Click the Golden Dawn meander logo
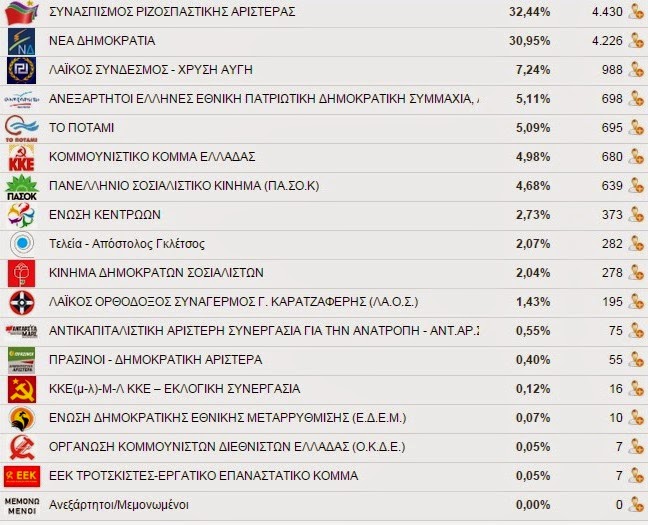 21,70
